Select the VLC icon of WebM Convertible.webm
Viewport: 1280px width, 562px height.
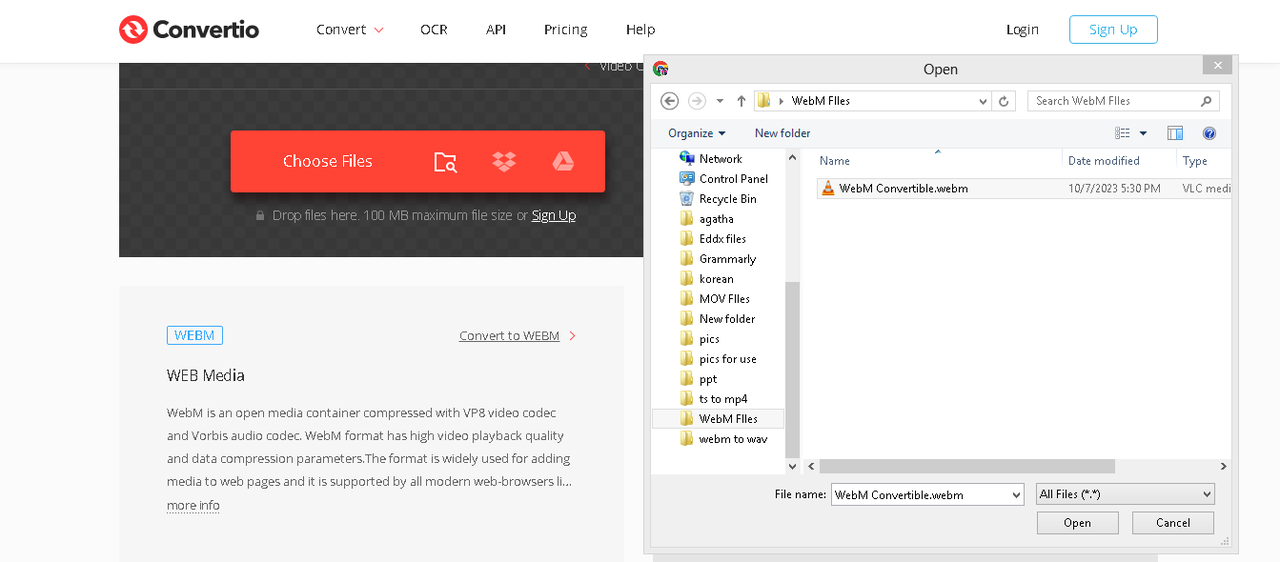pos(827,188)
